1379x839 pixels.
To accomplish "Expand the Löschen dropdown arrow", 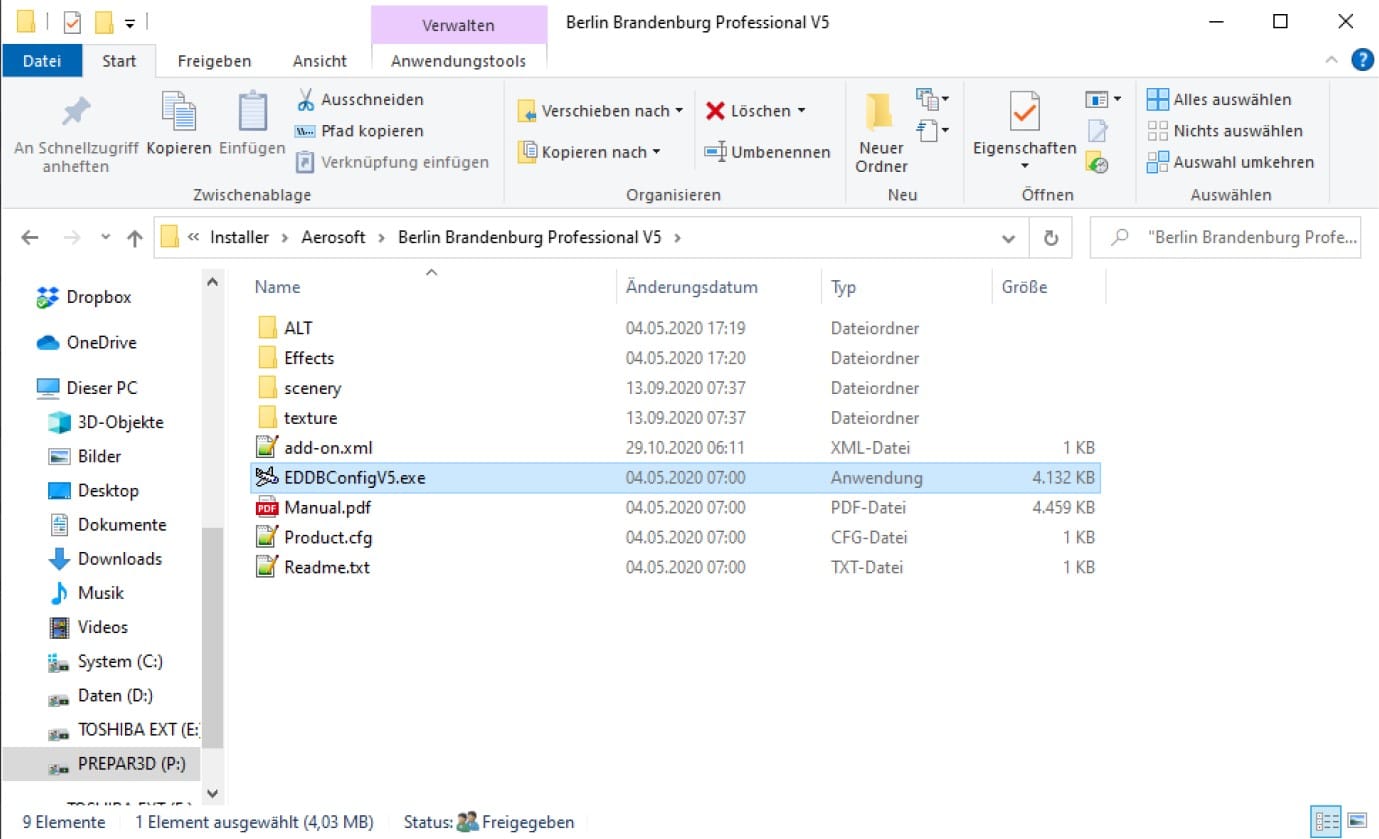I will pyautogui.click(x=801, y=111).
